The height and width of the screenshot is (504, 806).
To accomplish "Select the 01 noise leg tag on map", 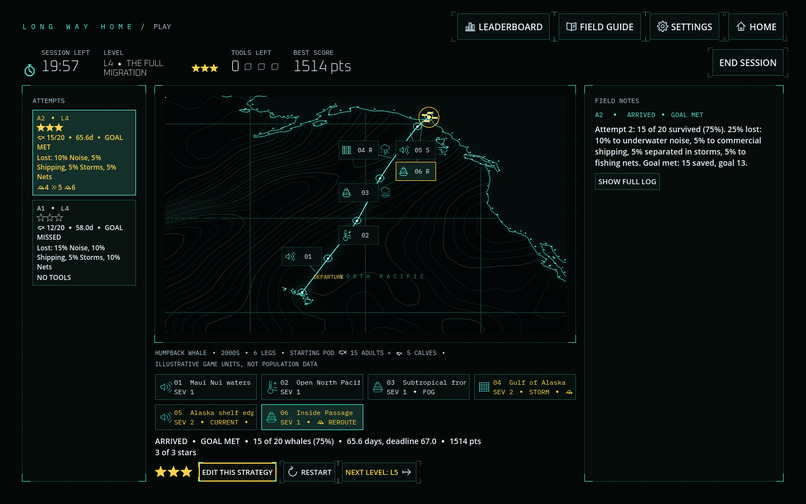I will click(x=301, y=256).
